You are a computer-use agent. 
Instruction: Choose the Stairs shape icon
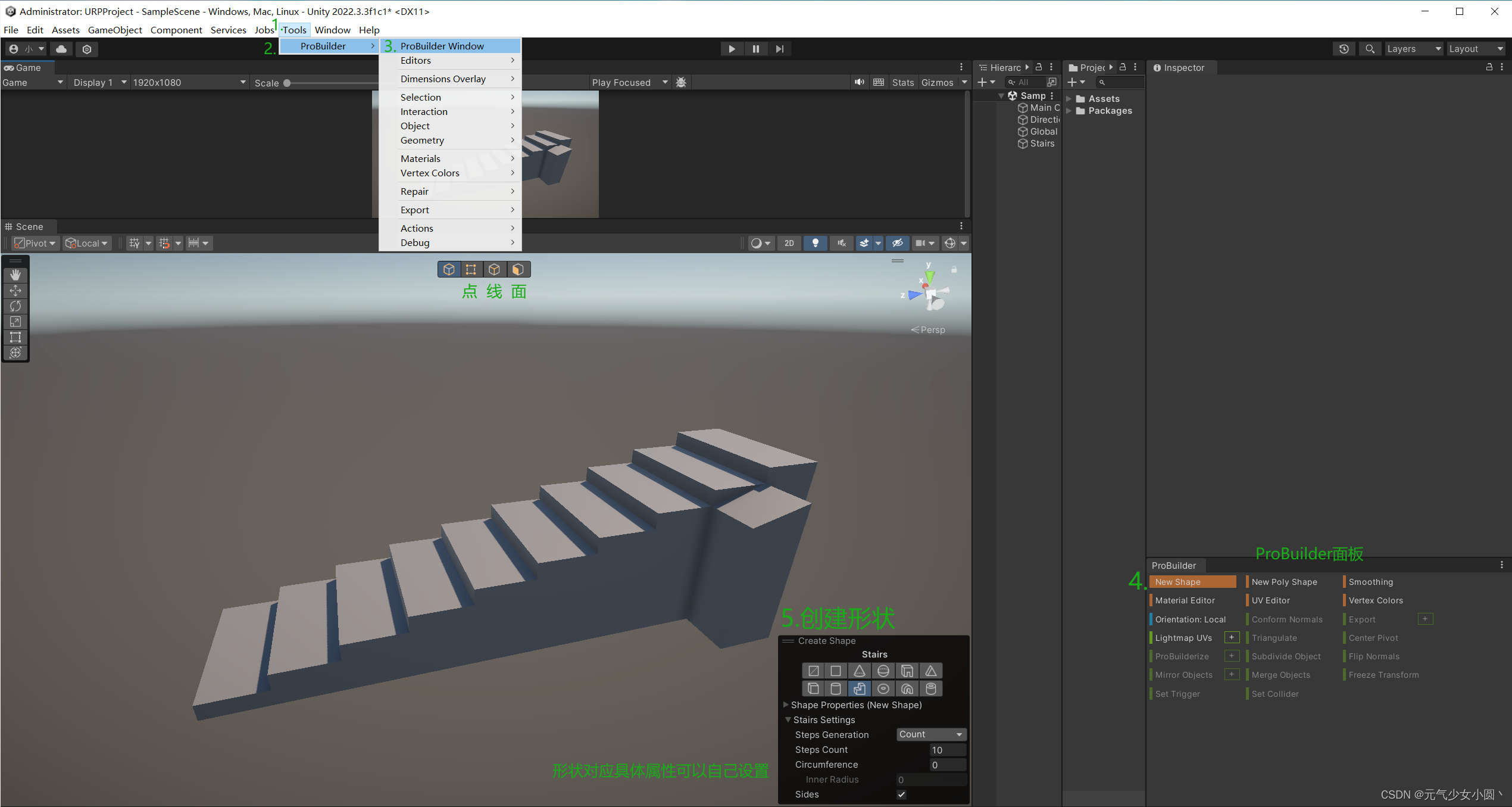point(859,689)
